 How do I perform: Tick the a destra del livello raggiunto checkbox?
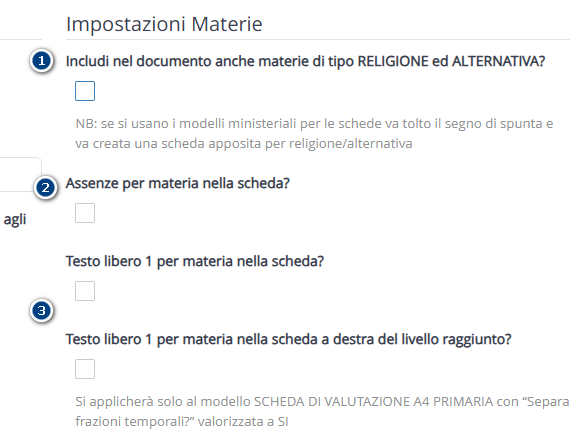[85, 369]
